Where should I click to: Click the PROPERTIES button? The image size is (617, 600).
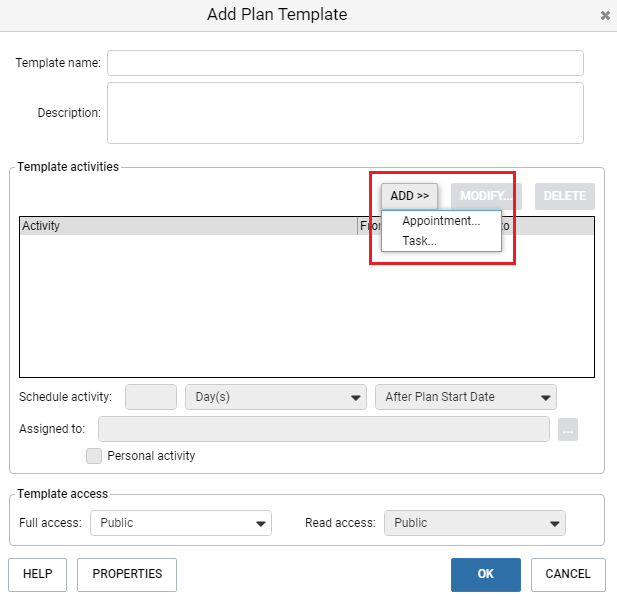point(127,574)
